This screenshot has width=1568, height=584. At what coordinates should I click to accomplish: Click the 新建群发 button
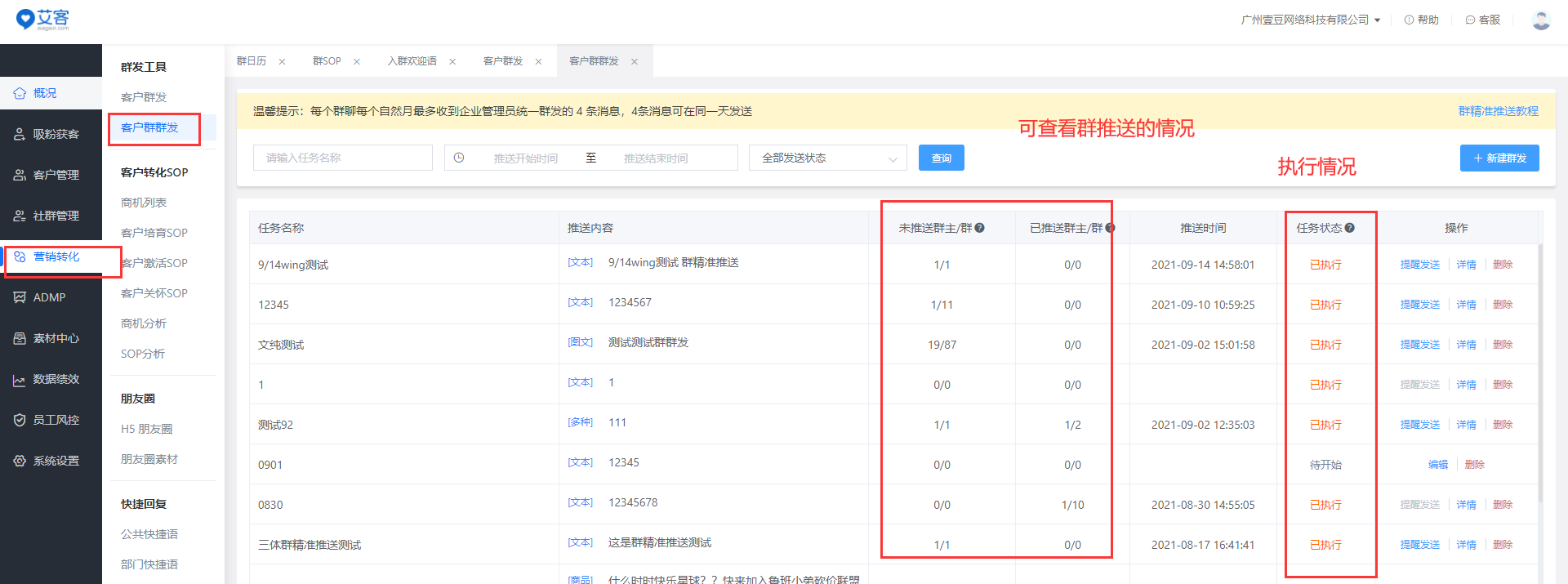point(1499,158)
